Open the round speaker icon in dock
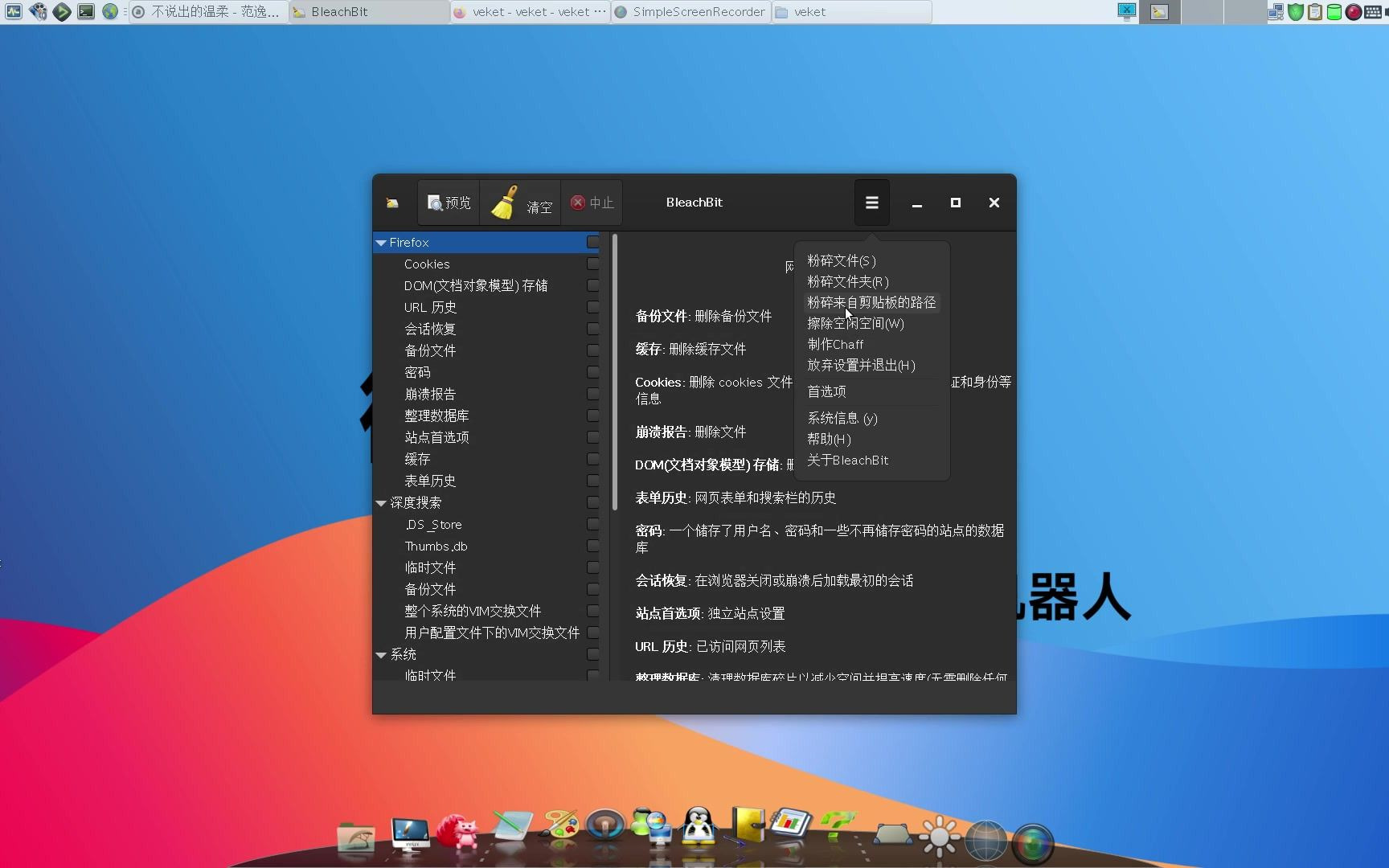This screenshot has height=868, width=1389. point(605,825)
